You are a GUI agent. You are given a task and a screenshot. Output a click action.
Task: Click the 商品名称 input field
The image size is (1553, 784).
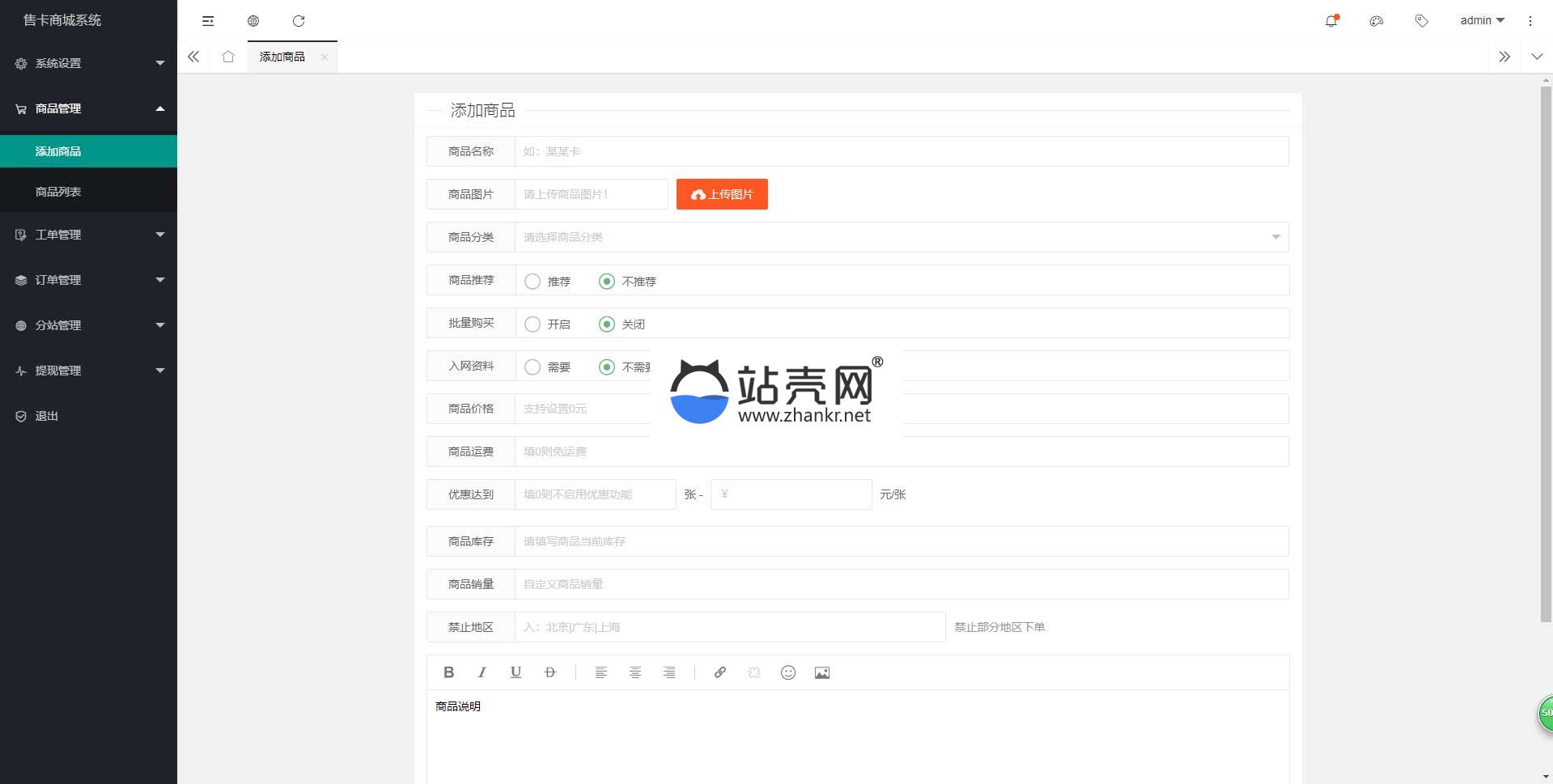(901, 151)
